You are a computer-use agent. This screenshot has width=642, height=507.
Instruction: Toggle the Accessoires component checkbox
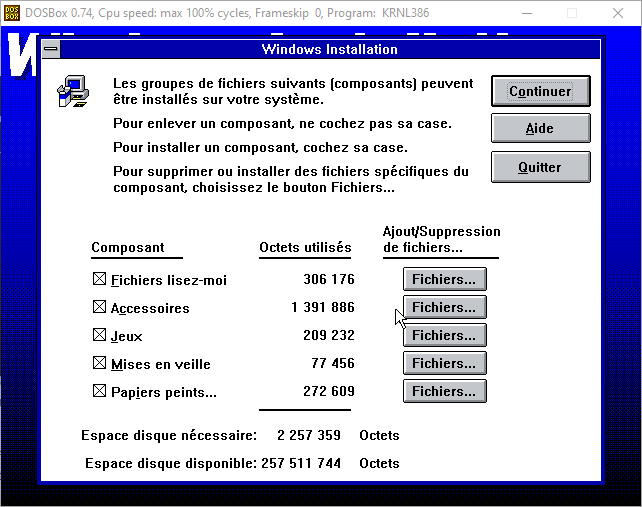click(x=99, y=307)
